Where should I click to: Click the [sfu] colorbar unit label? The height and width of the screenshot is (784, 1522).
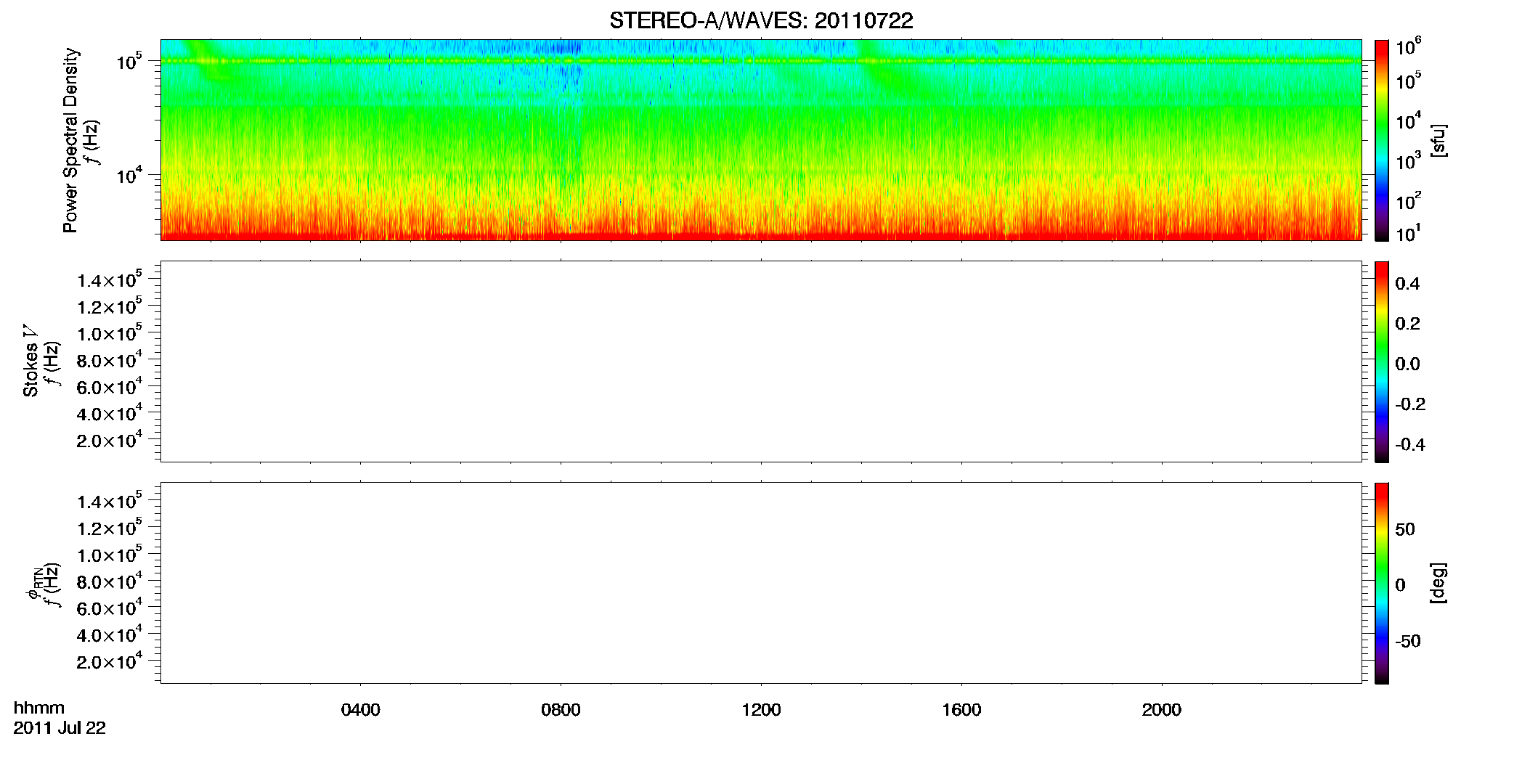[x=1438, y=141]
